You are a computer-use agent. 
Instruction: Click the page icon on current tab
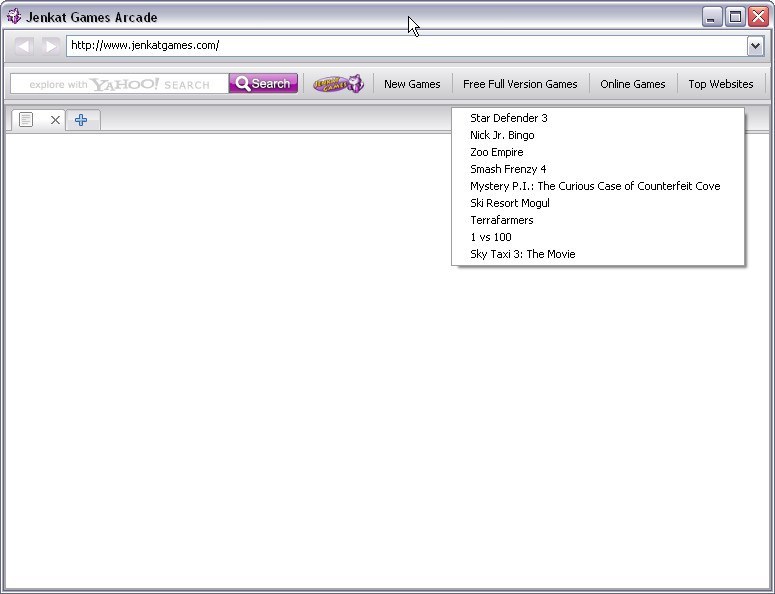[27, 120]
